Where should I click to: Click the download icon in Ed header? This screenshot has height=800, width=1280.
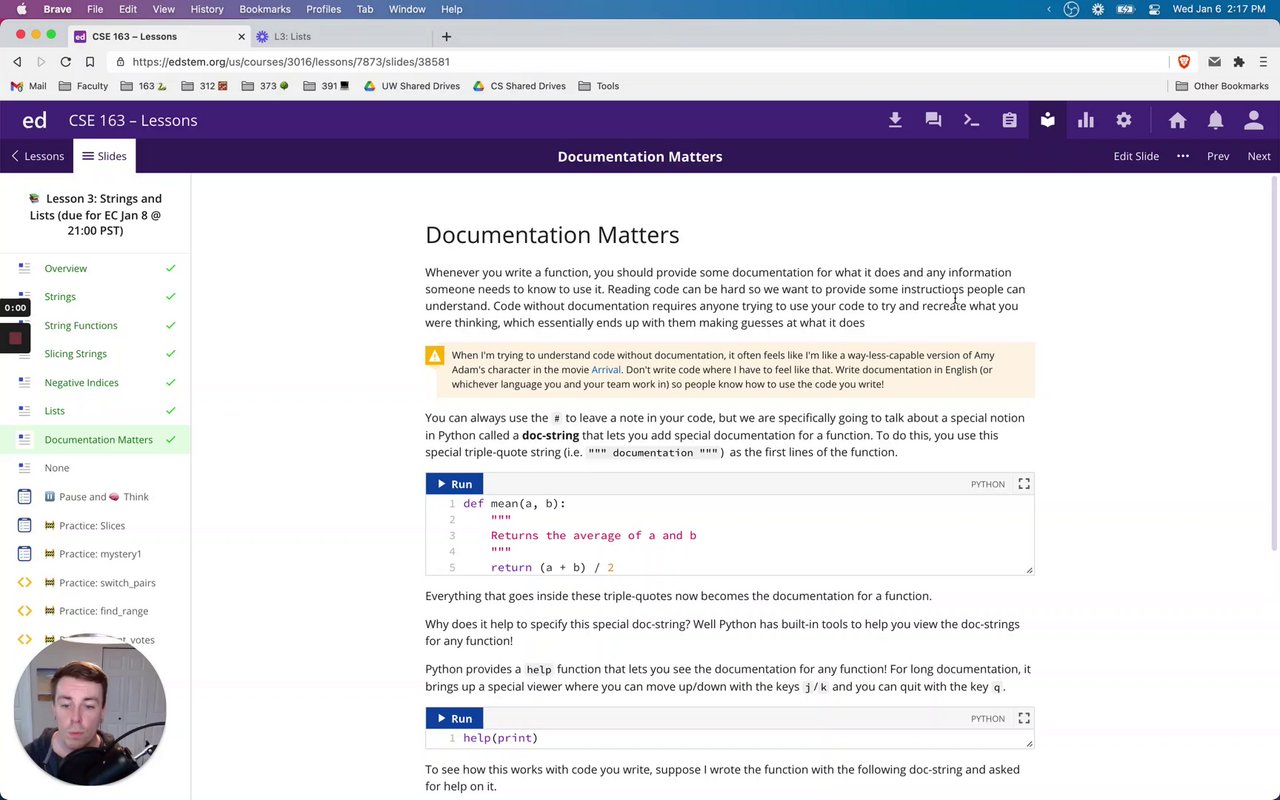point(895,120)
